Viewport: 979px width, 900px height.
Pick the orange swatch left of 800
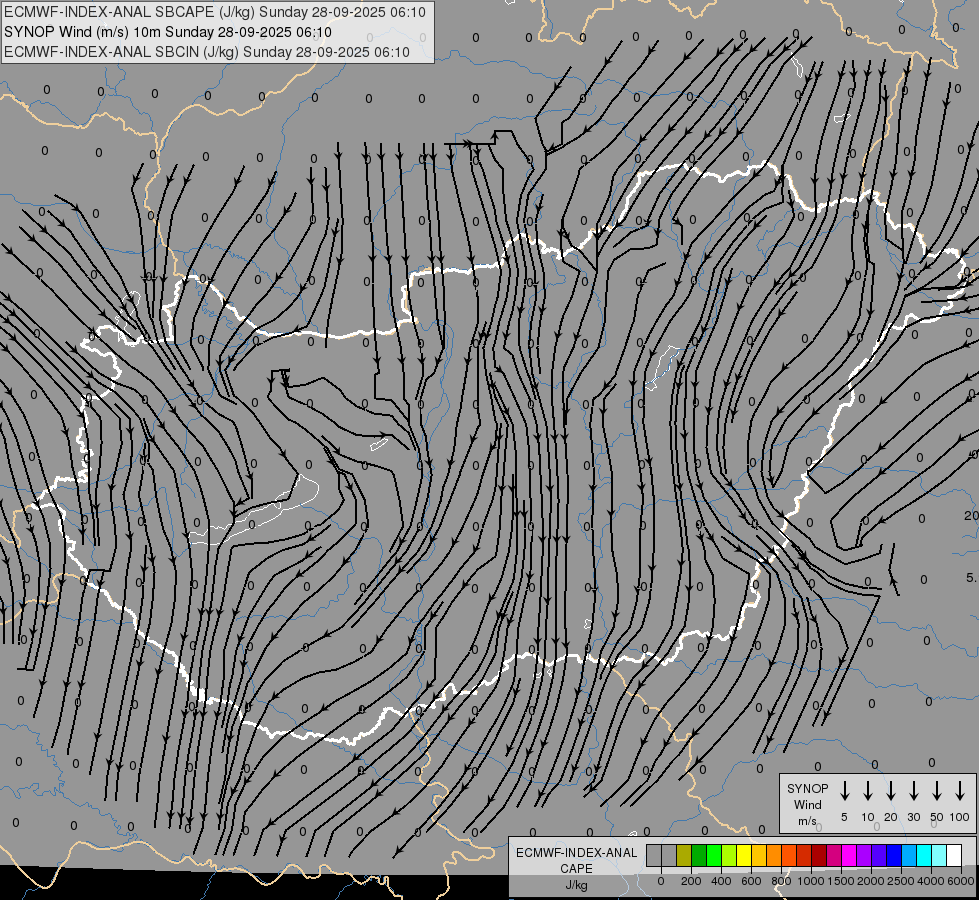coord(774,856)
